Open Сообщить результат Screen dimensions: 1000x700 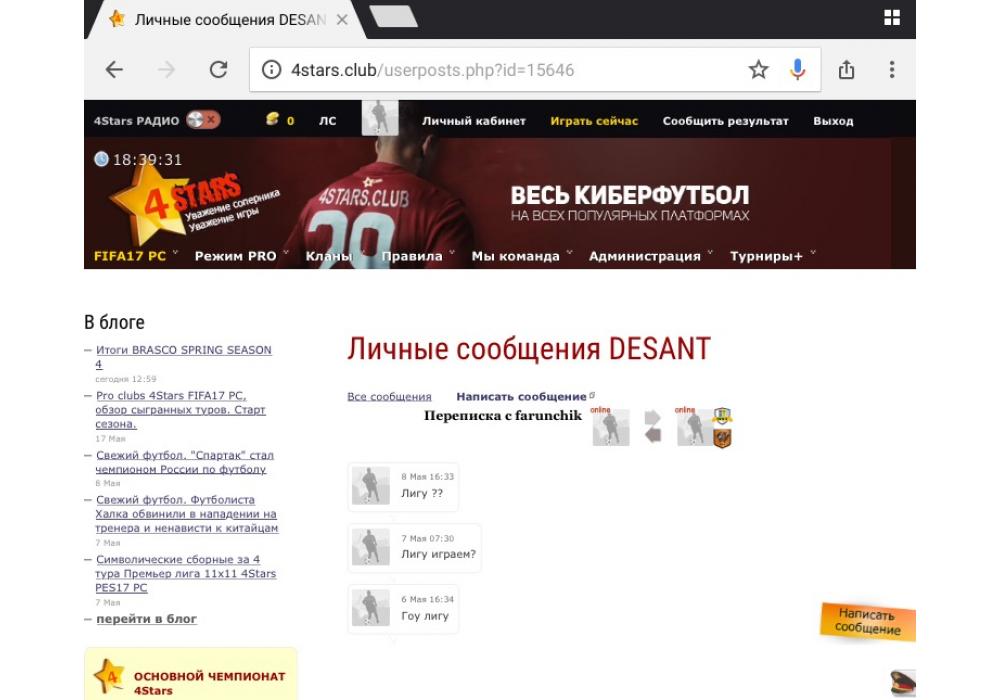[x=726, y=121]
